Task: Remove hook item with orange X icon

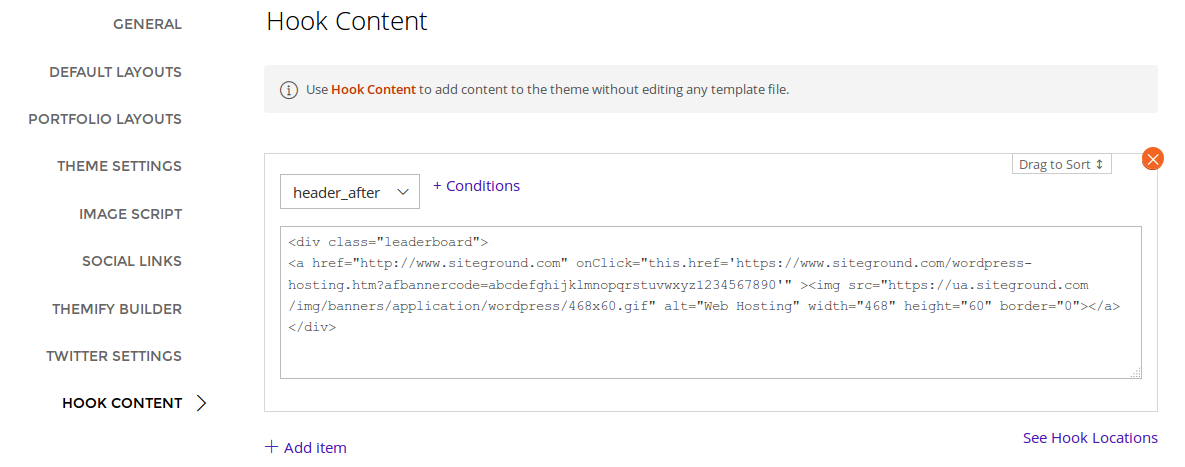Action: coord(1152,159)
